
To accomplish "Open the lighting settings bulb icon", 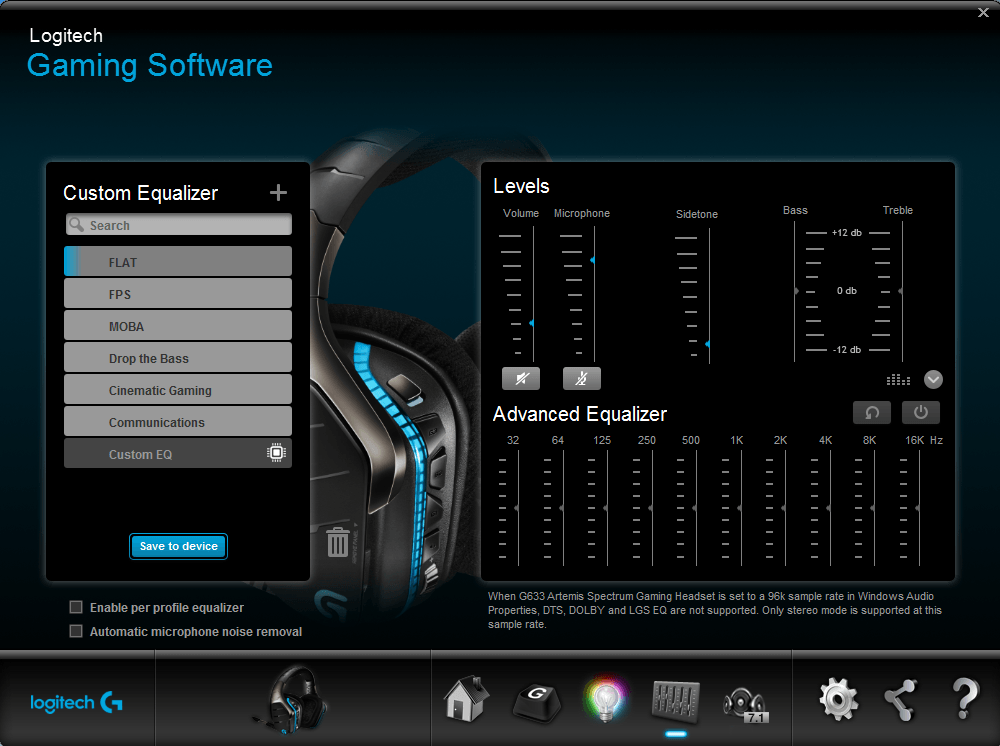I will (x=604, y=699).
